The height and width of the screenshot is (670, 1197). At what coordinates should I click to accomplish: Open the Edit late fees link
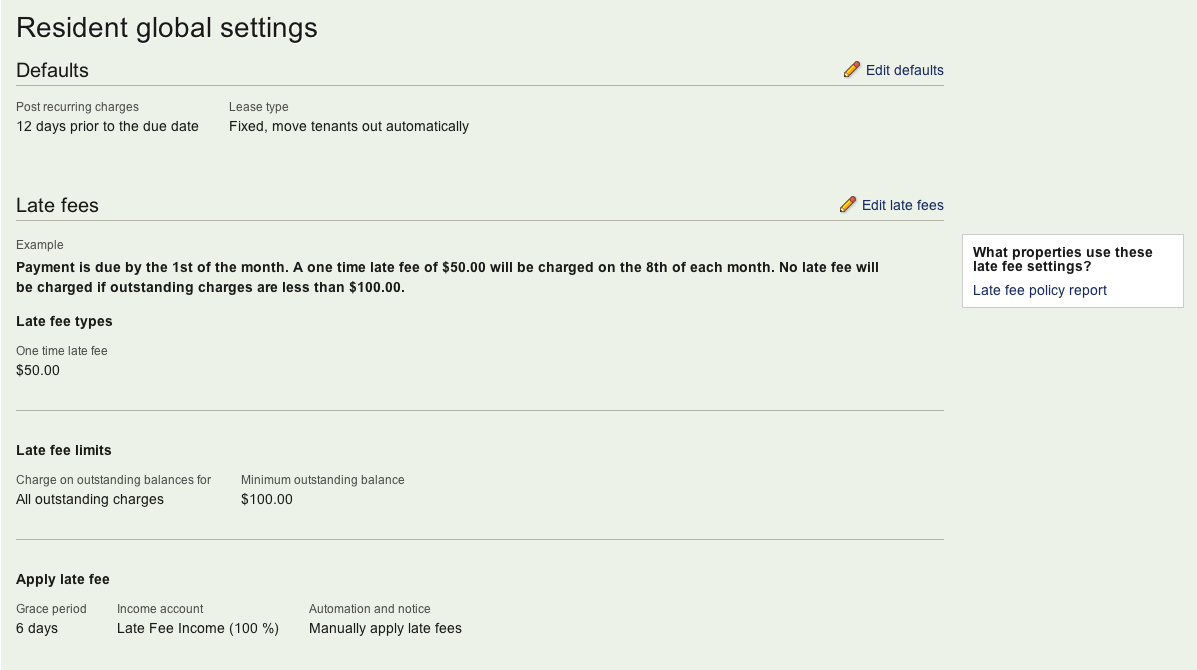click(x=902, y=205)
